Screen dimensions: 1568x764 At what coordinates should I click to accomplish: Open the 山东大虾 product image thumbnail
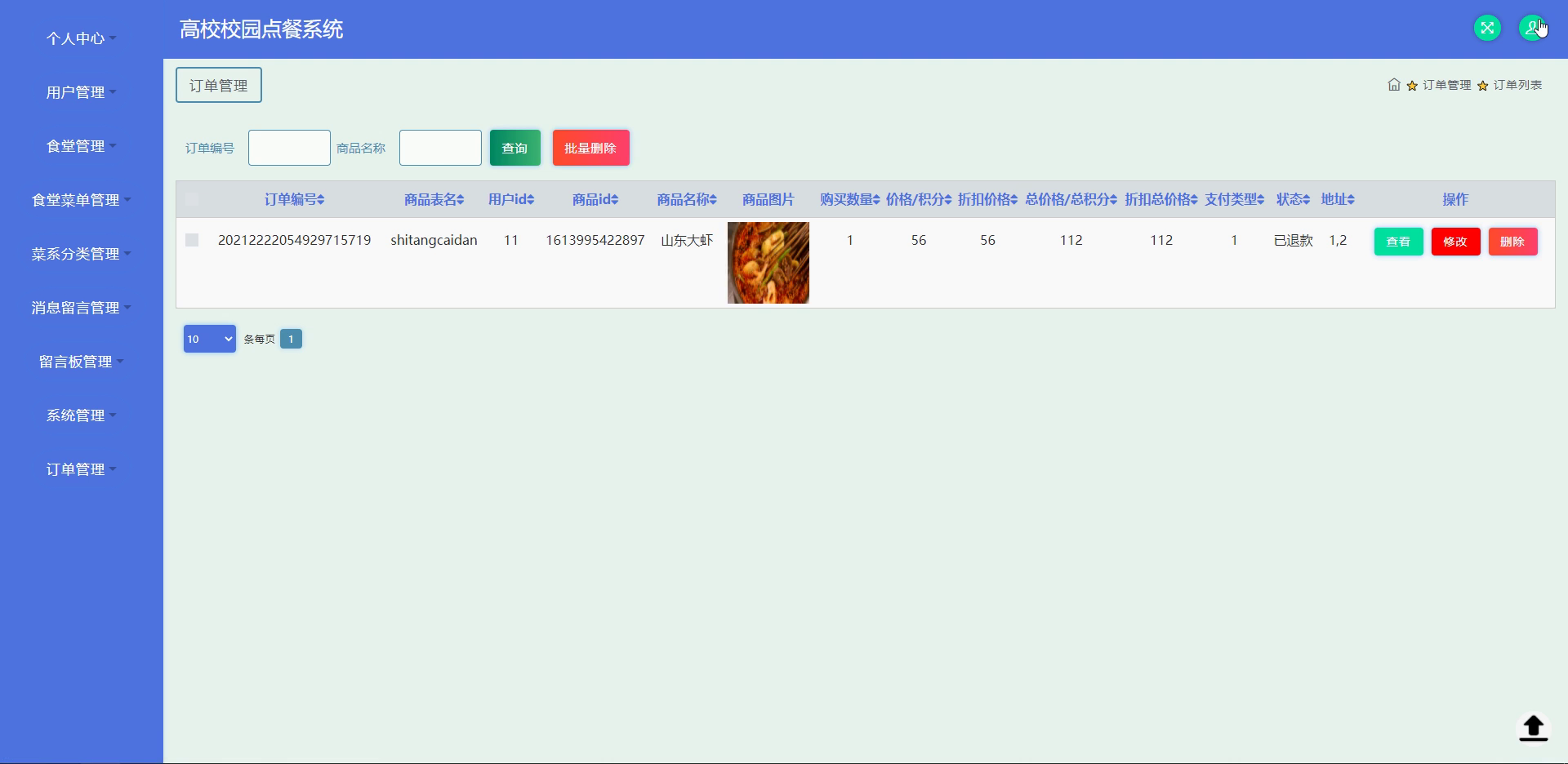coord(768,263)
